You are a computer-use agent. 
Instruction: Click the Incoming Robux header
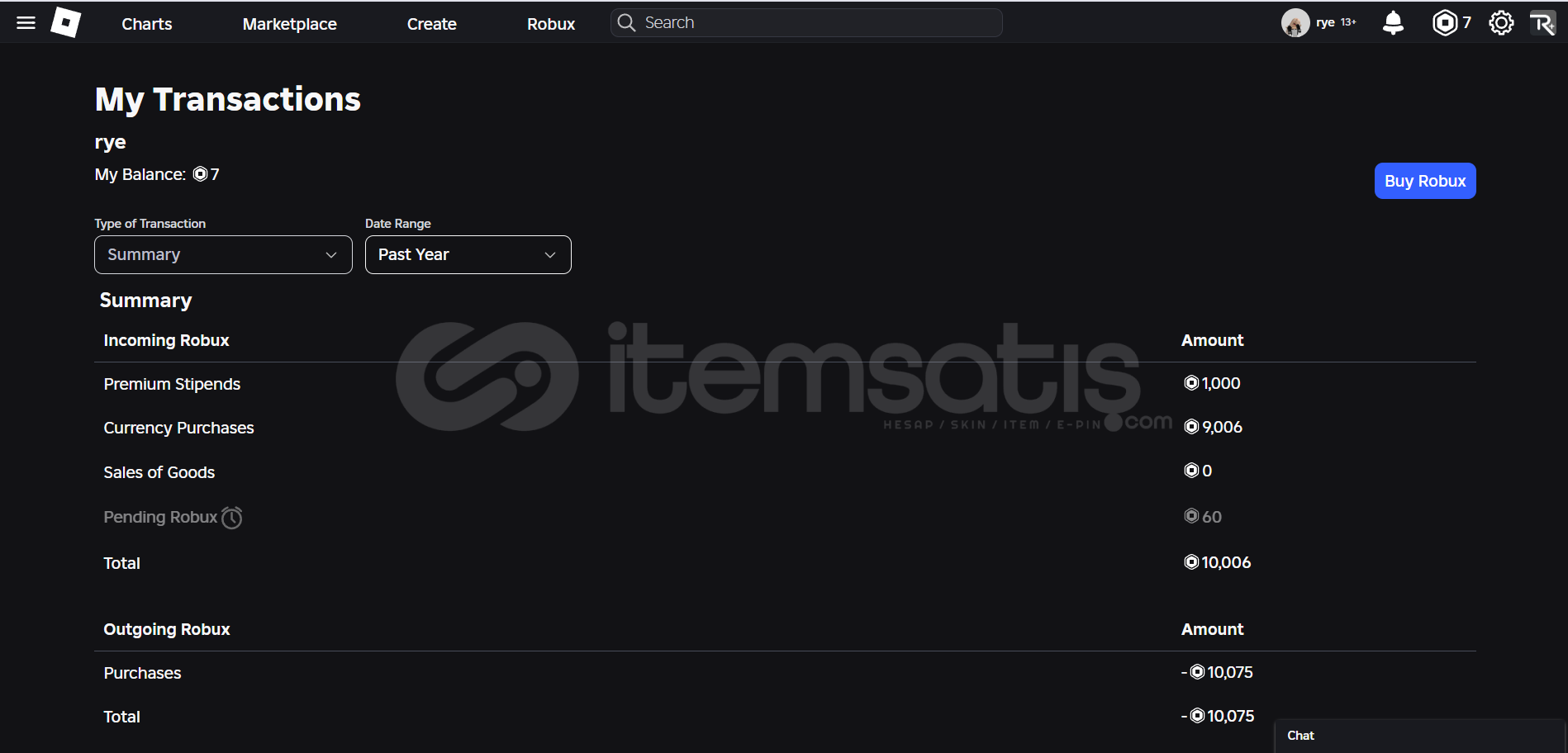[166, 340]
